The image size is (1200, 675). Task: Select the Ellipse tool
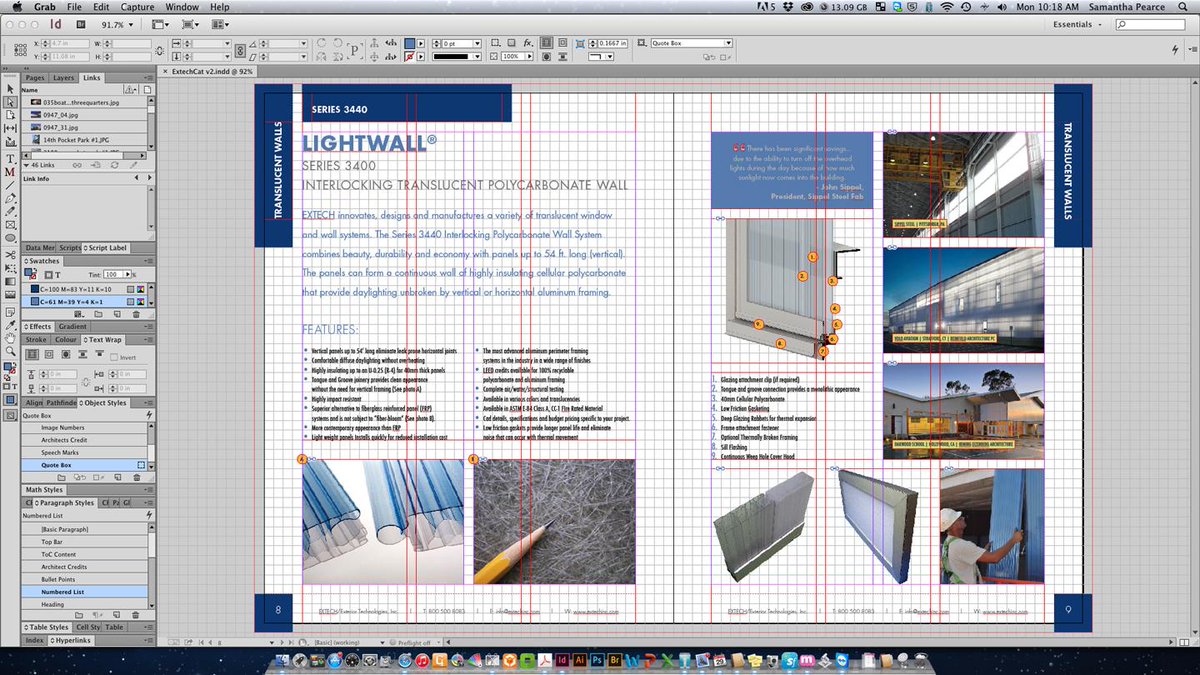[x=10, y=238]
